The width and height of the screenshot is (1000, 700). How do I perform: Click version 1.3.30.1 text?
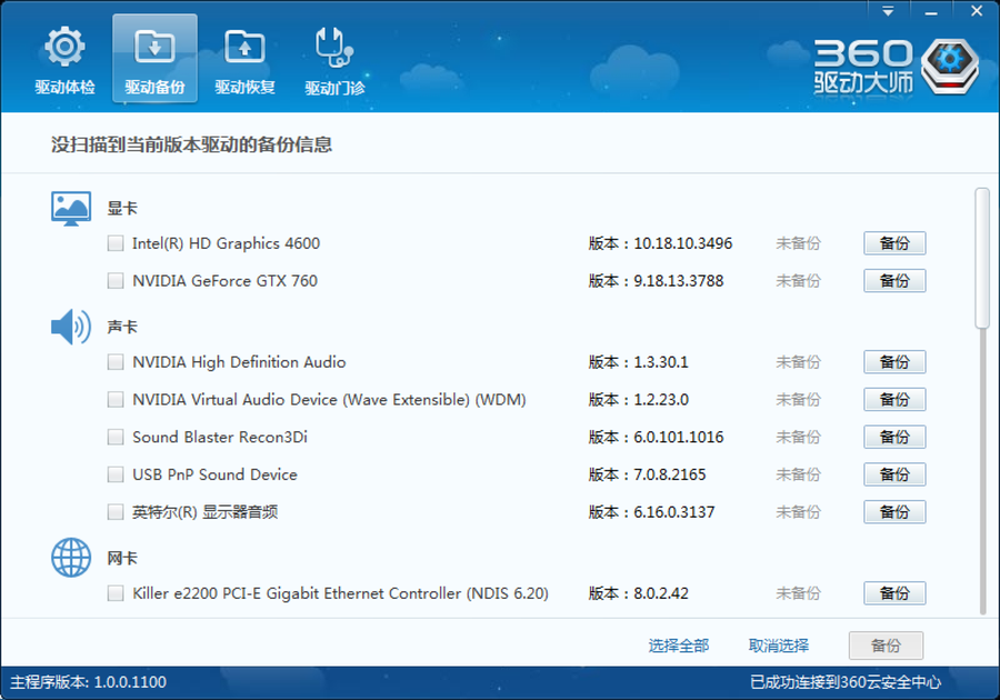pos(661,362)
